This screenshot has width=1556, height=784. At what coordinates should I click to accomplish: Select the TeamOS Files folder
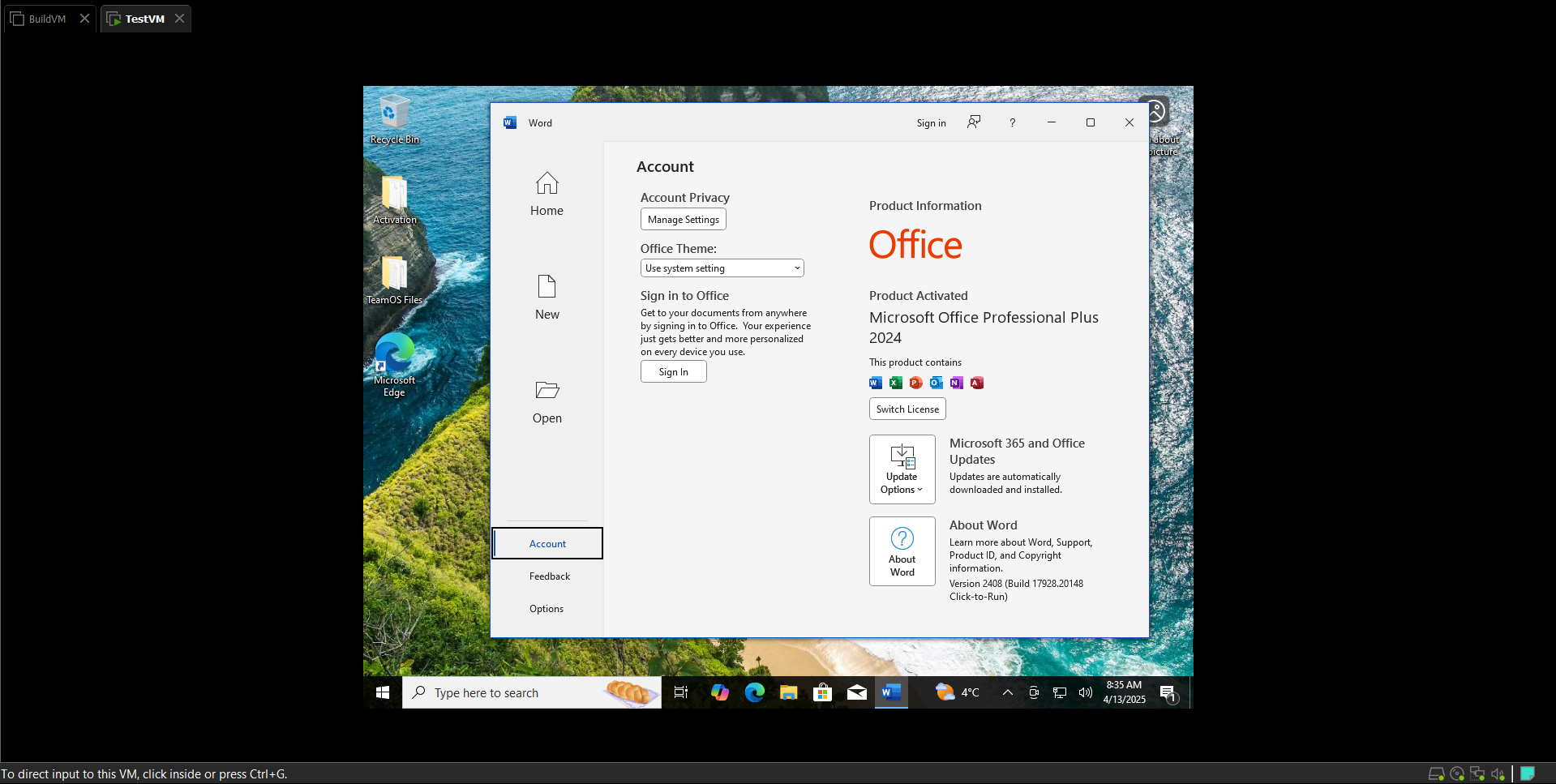point(395,281)
